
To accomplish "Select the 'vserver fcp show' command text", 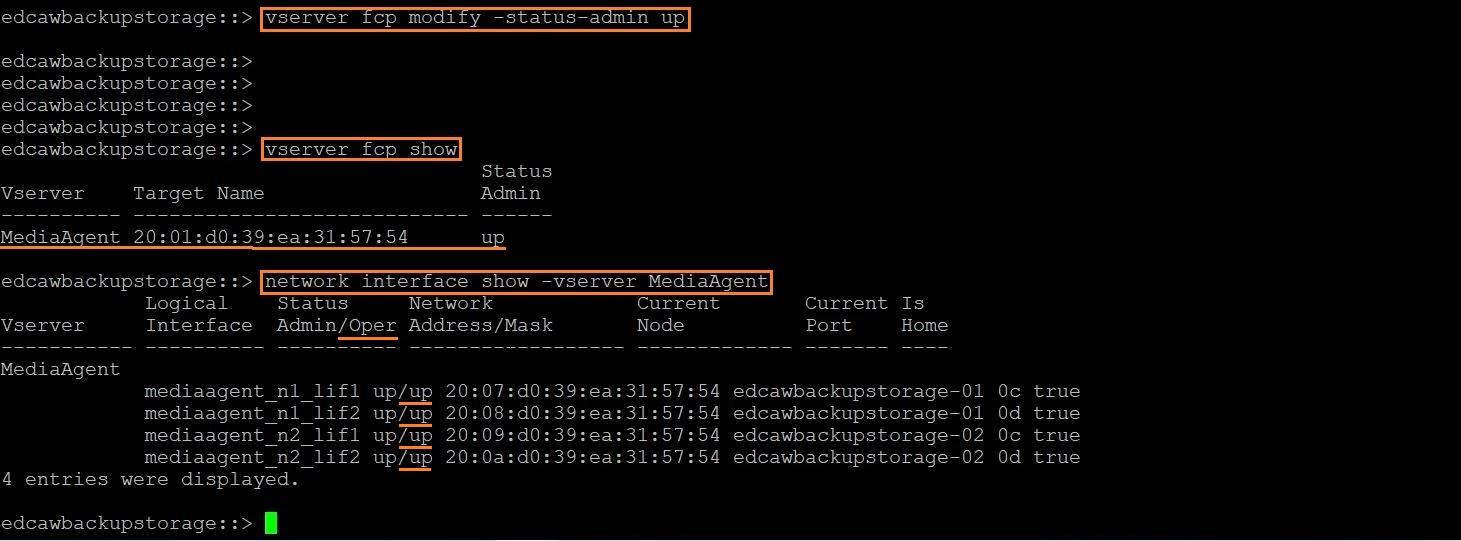I will [362, 150].
